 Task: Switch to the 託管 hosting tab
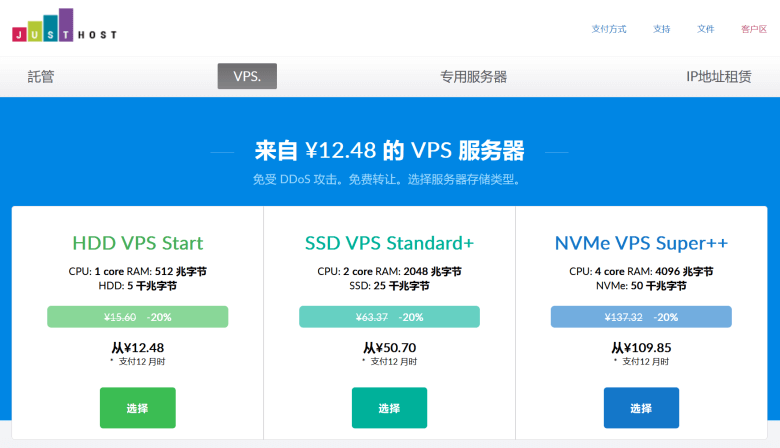click(41, 77)
